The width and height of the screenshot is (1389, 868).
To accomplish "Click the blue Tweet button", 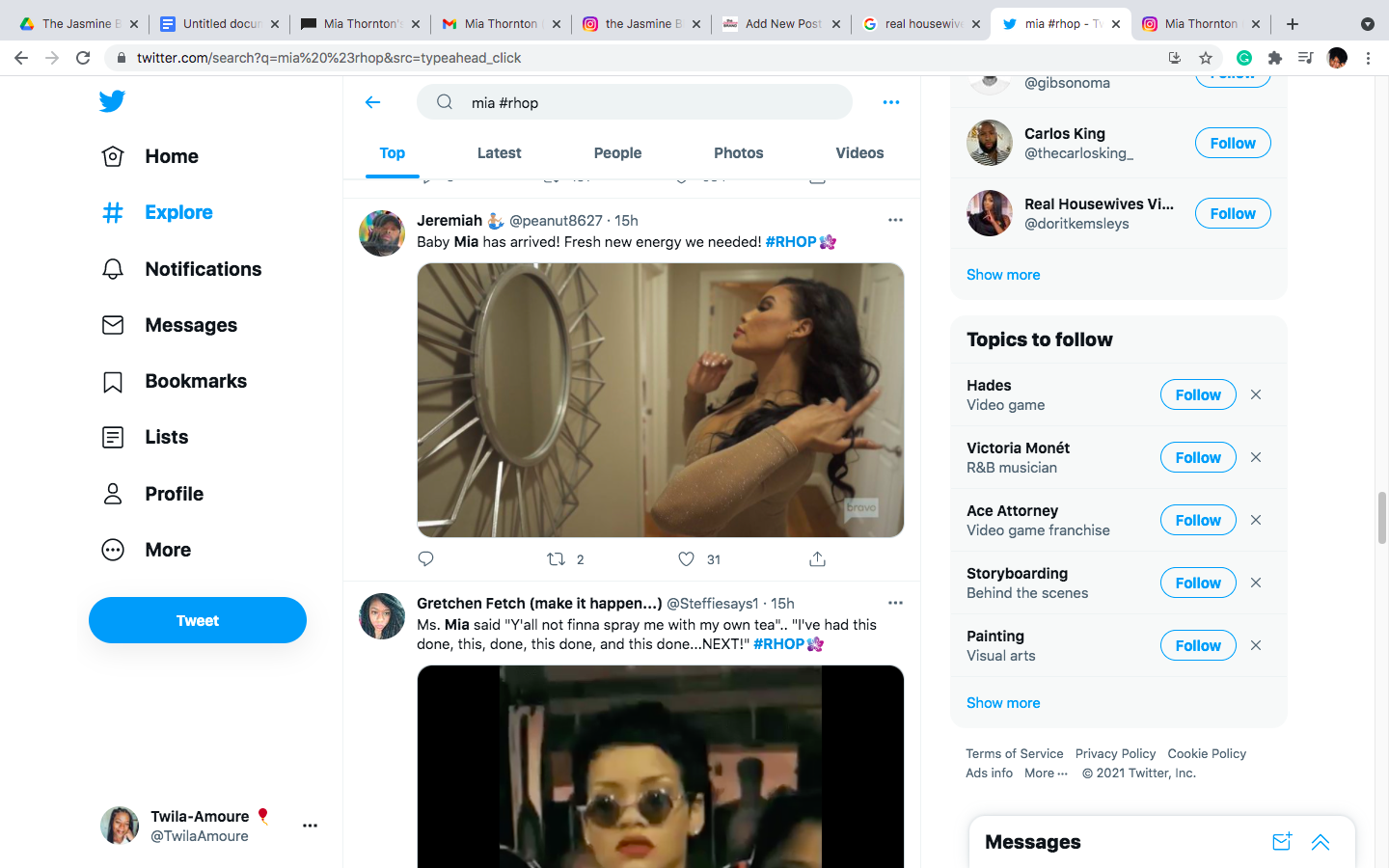I will [x=198, y=620].
